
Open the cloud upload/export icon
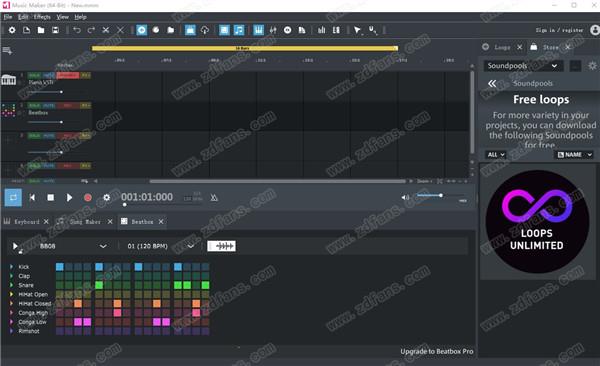pos(205,30)
